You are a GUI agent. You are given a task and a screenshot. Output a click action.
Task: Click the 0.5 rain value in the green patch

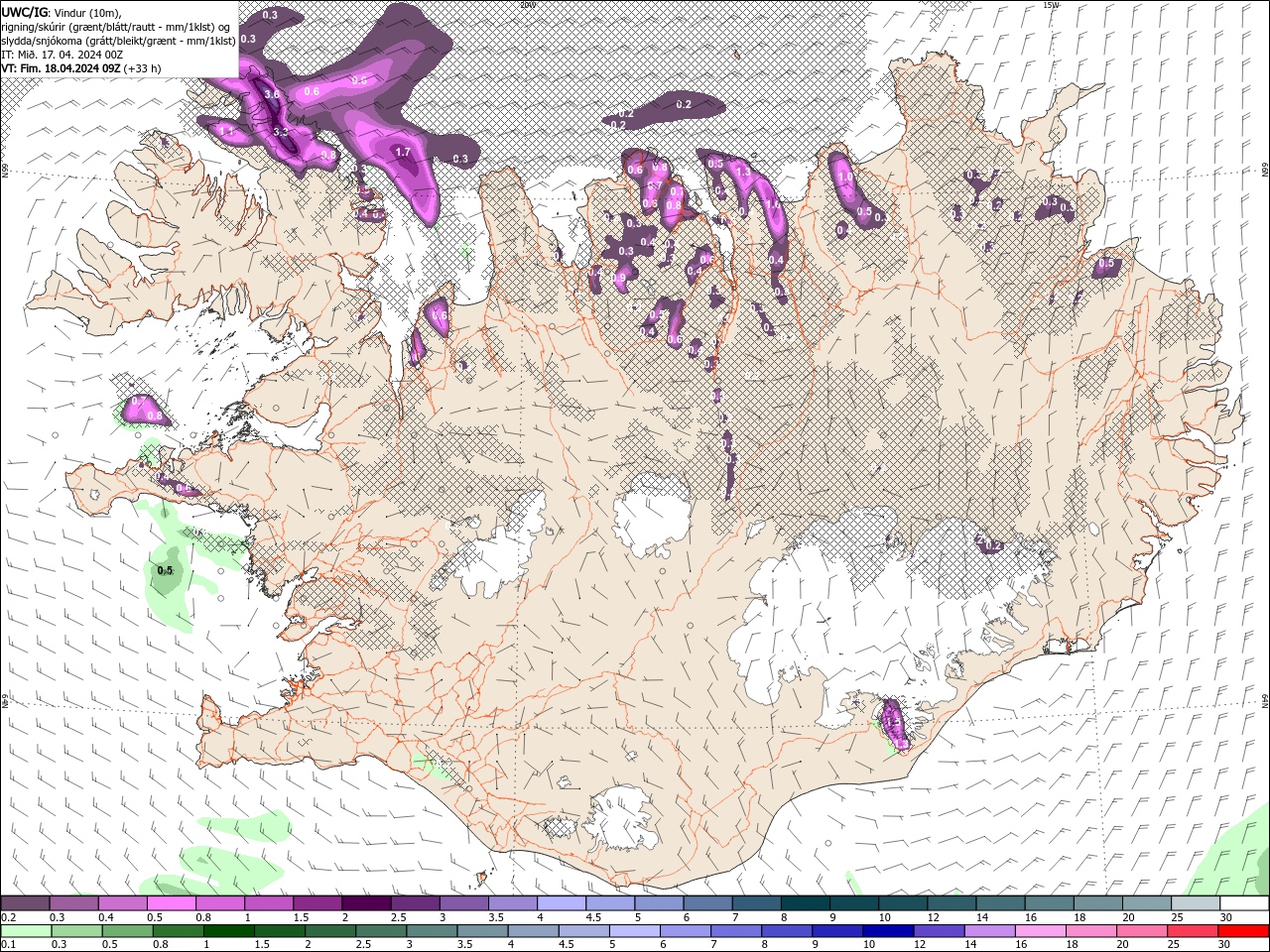tap(166, 571)
